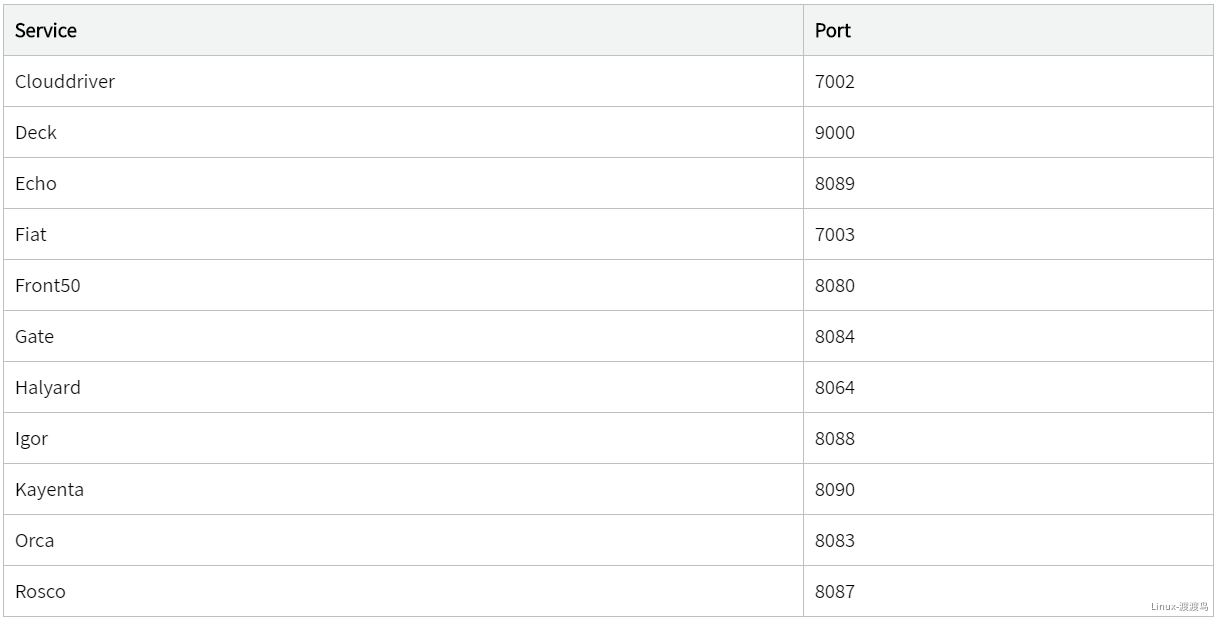Click port number 7002
1217x620 pixels.
pos(835,82)
